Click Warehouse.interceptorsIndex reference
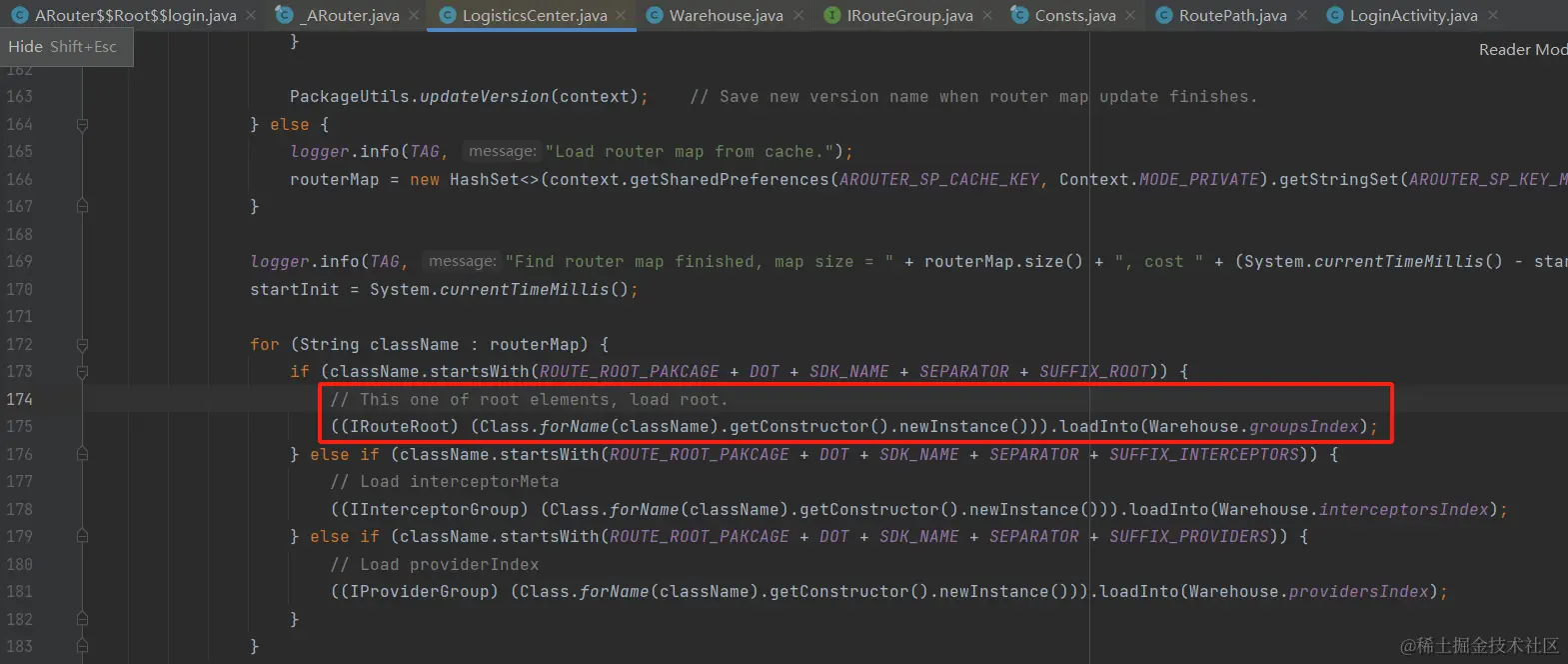Image resolution: width=1568 pixels, height=664 pixels. pos(1354,510)
